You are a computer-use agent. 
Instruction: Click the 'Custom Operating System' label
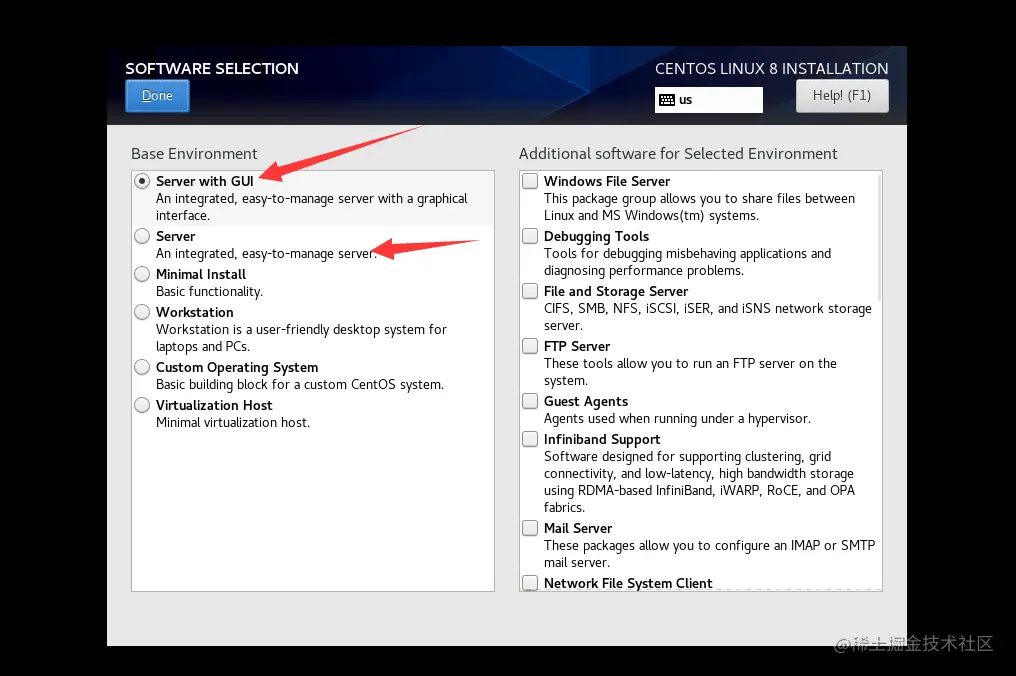click(x=237, y=367)
